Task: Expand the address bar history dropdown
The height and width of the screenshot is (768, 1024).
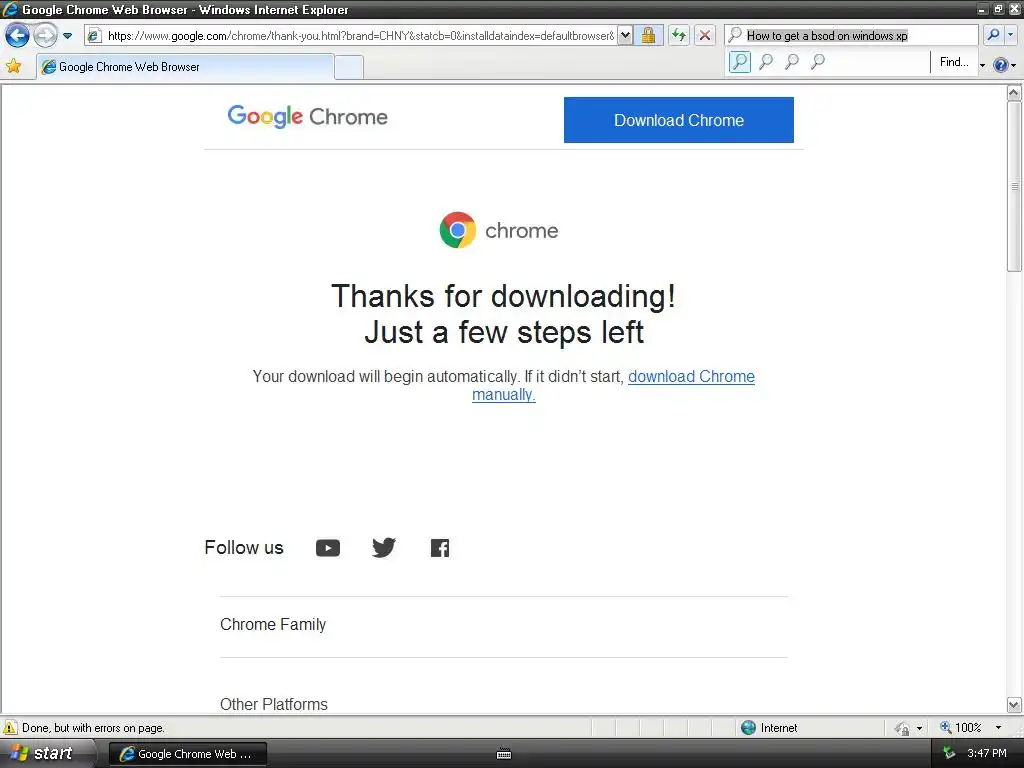Action: (625, 36)
